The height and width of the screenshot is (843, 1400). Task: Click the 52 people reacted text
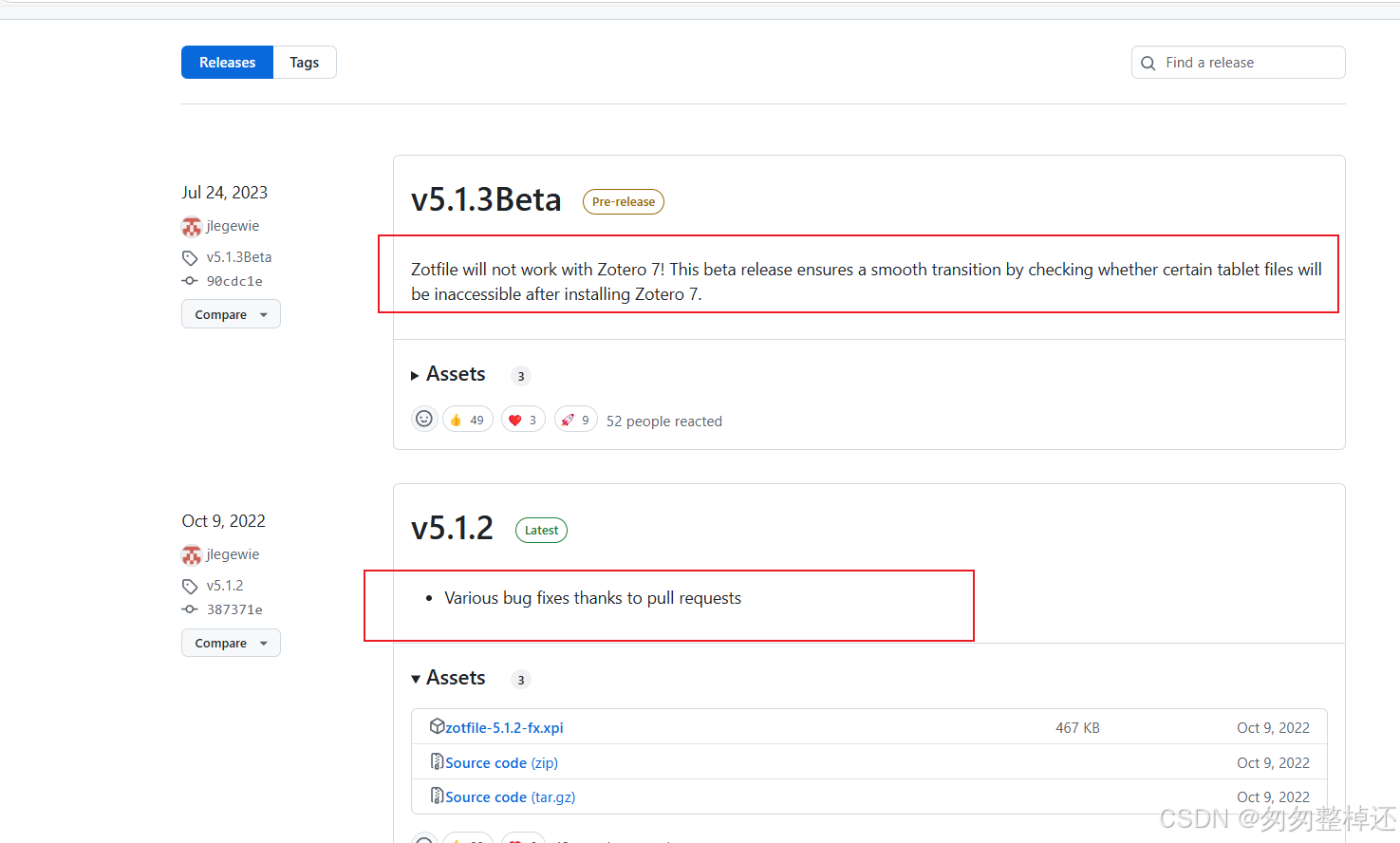click(x=664, y=421)
